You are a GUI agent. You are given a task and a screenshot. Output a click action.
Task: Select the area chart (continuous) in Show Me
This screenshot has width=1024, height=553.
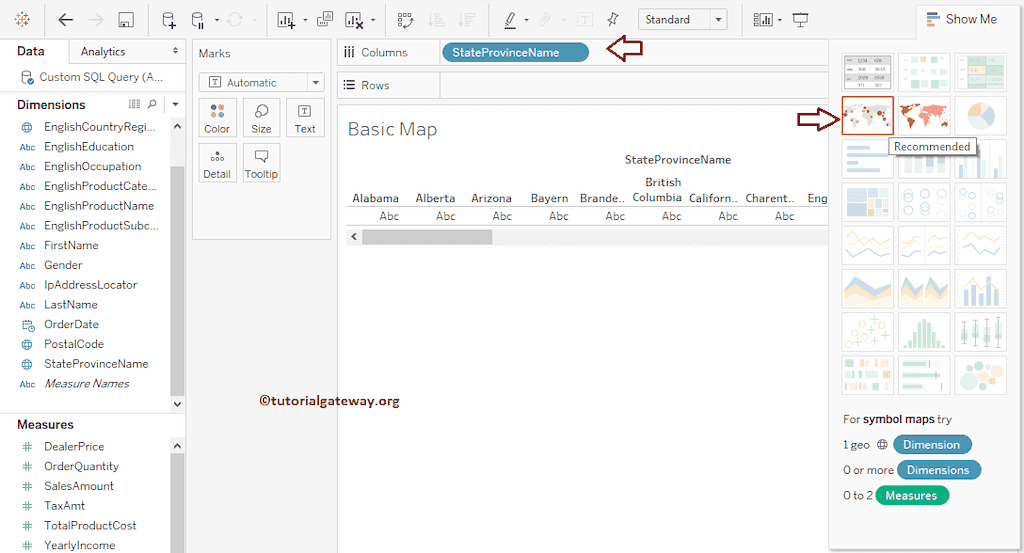tap(867, 289)
